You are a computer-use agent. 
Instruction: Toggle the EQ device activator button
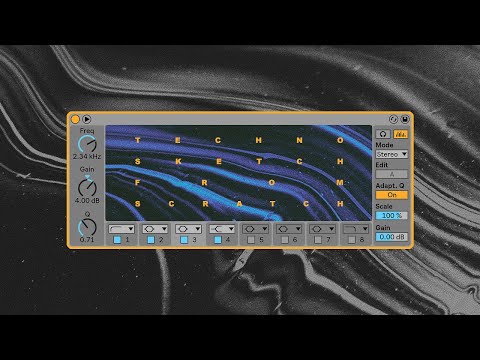76,119
